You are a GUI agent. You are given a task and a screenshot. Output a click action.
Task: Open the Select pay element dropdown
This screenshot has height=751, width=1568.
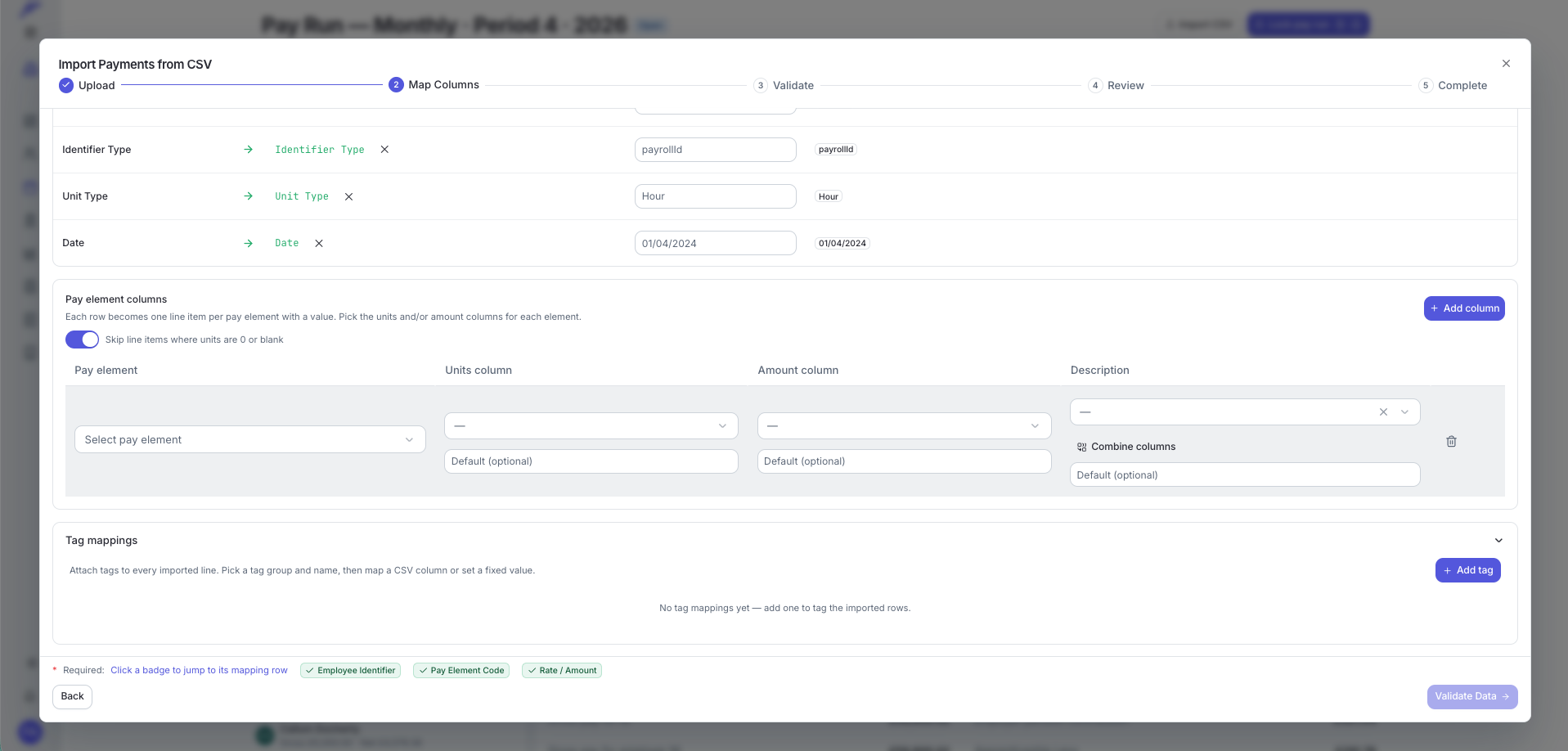point(250,439)
